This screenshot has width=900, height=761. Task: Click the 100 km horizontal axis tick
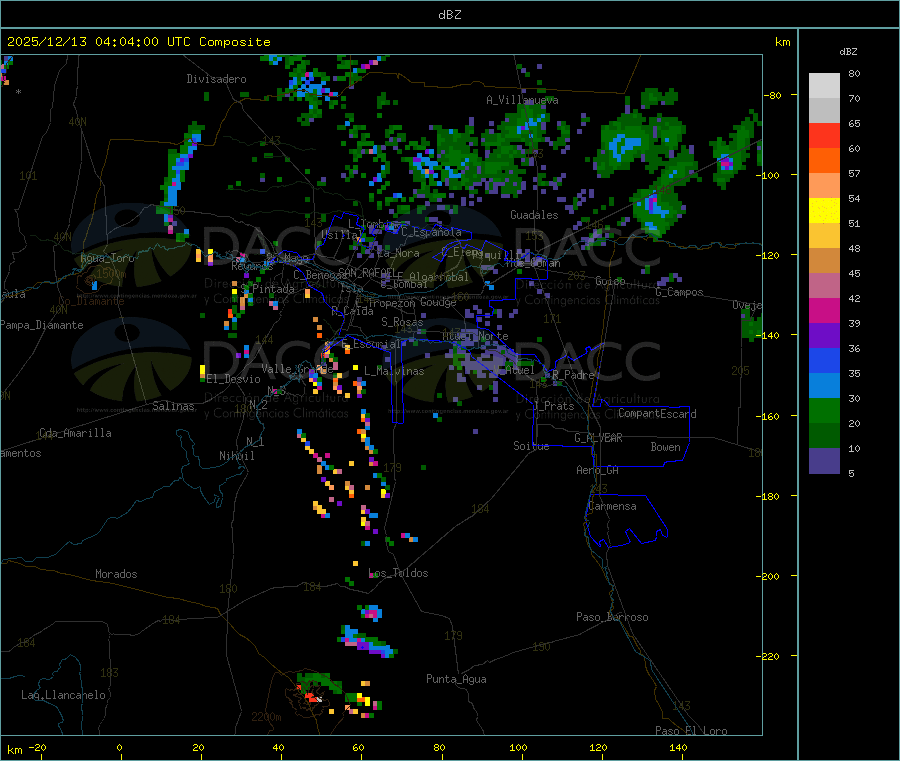[x=518, y=747]
